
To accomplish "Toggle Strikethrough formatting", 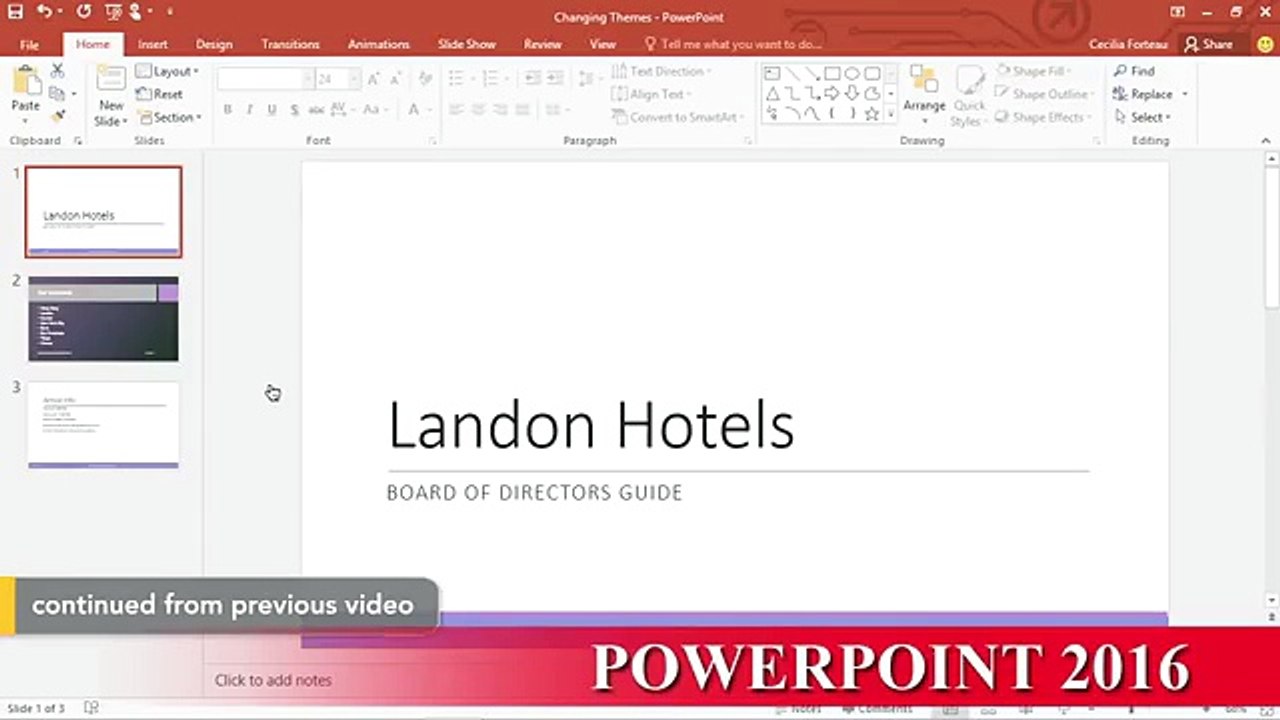I will tap(316, 109).
